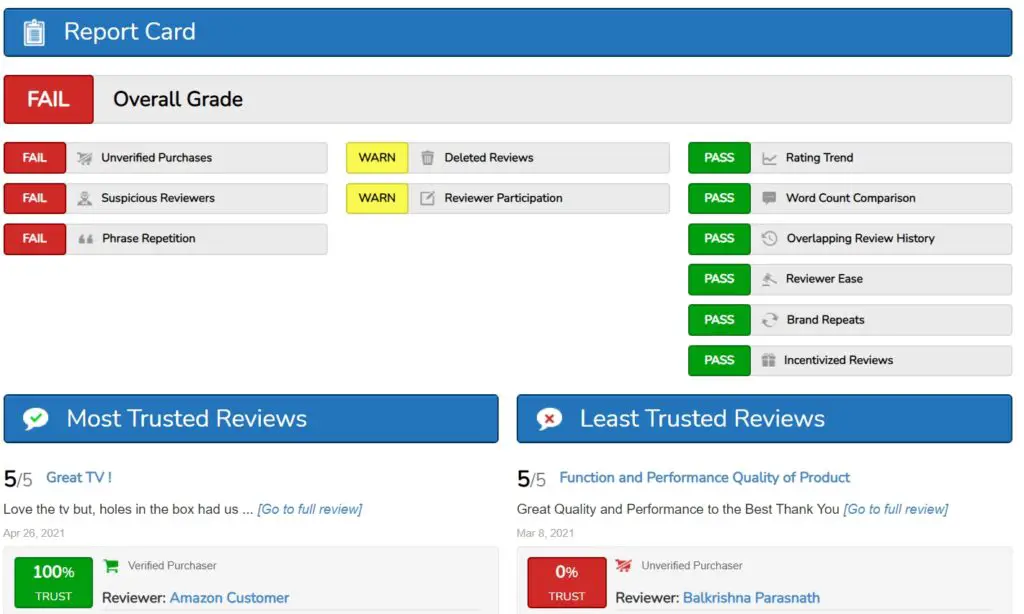Click the red FAIL Overall Grade badge
This screenshot has width=1024, height=614.
tap(48, 99)
